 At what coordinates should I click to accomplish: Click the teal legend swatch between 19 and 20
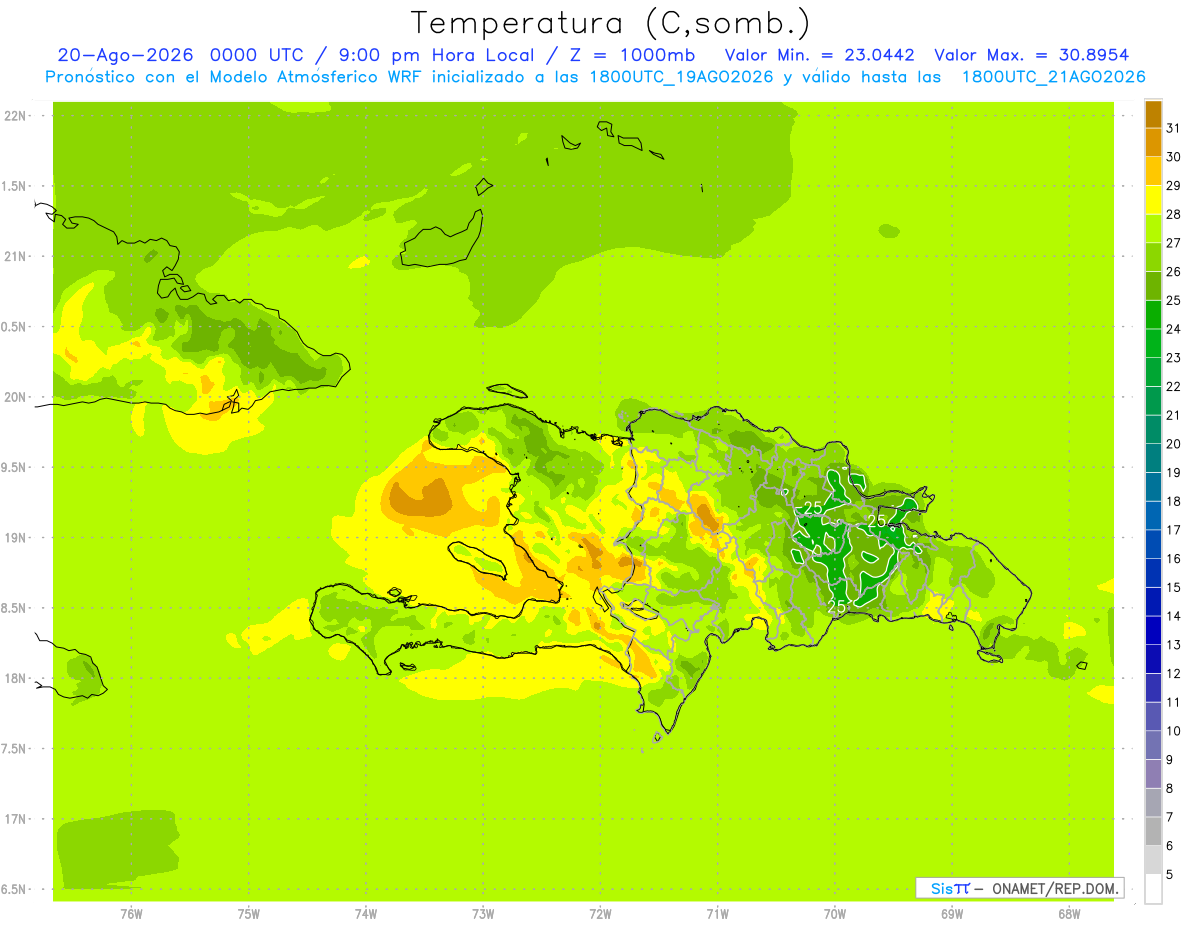point(1153,458)
